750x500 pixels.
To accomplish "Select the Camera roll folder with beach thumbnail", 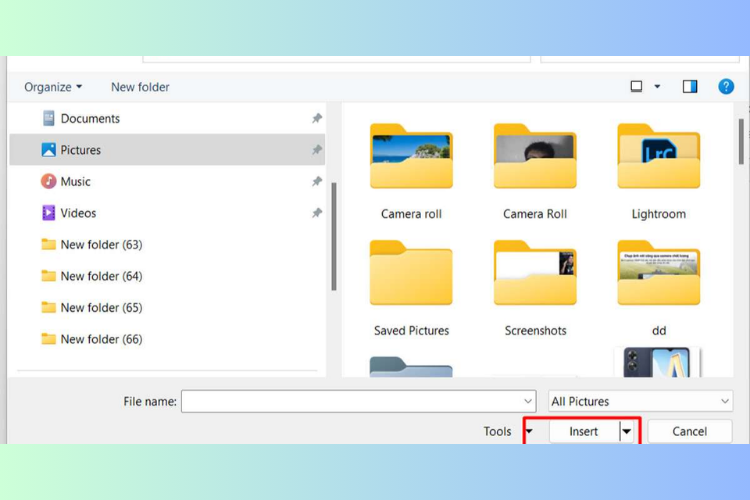I will pyautogui.click(x=411, y=156).
